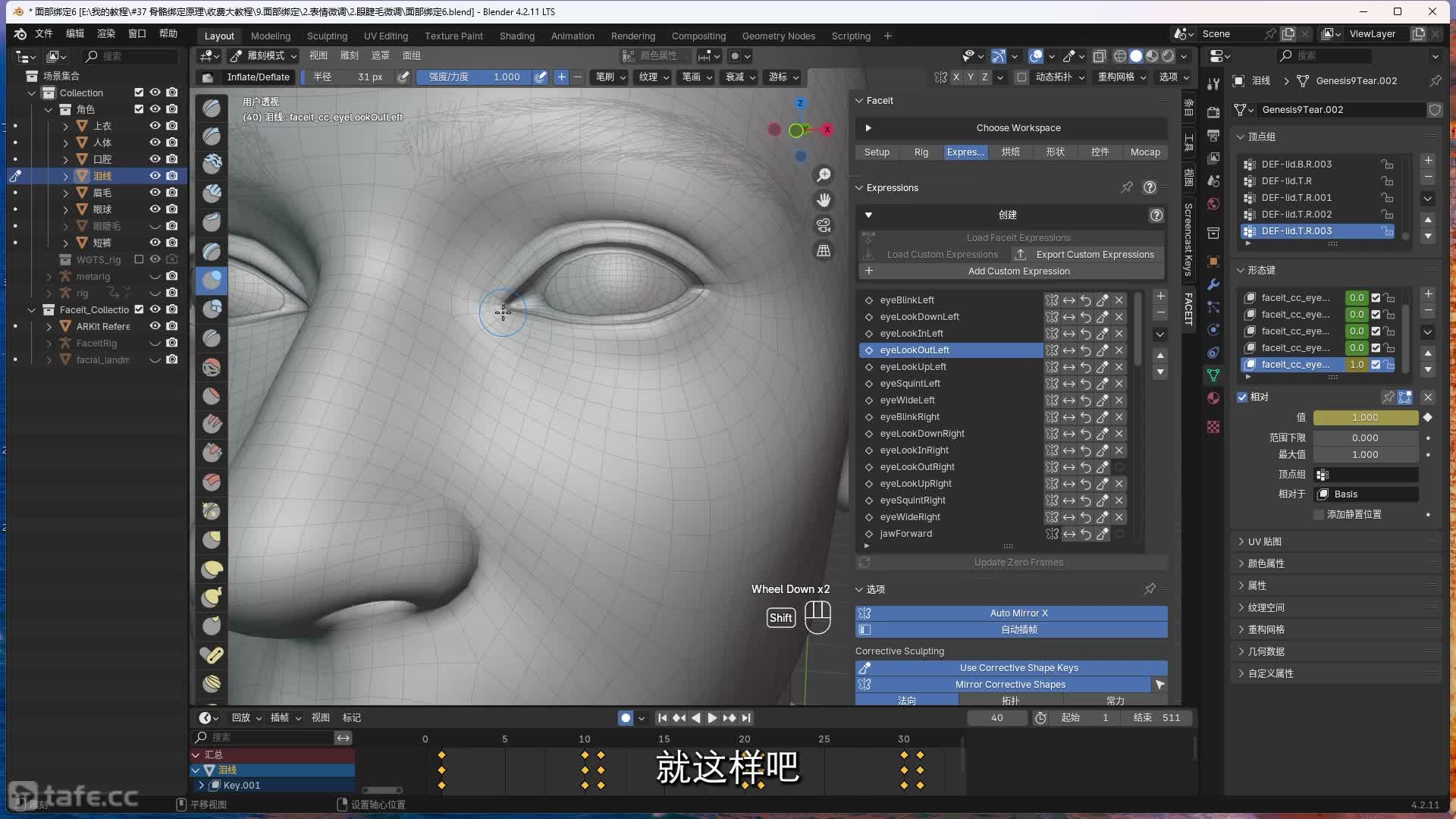Expand the ARKit Reference collection
The image size is (1456, 819).
(49, 327)
